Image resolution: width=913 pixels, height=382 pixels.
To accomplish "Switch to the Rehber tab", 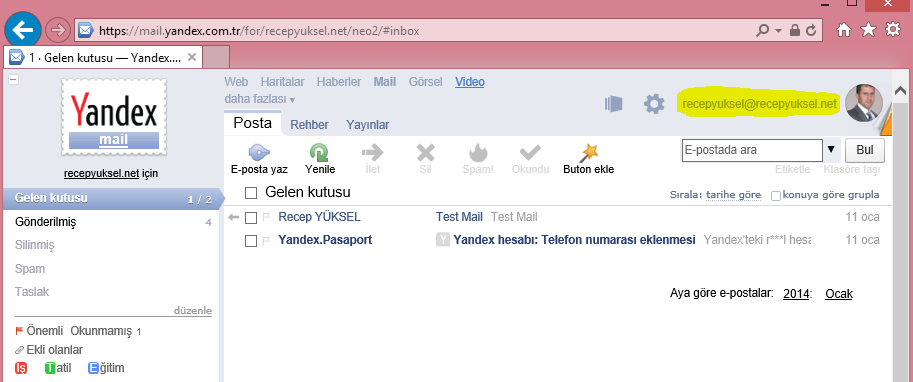I will [309, 125].
